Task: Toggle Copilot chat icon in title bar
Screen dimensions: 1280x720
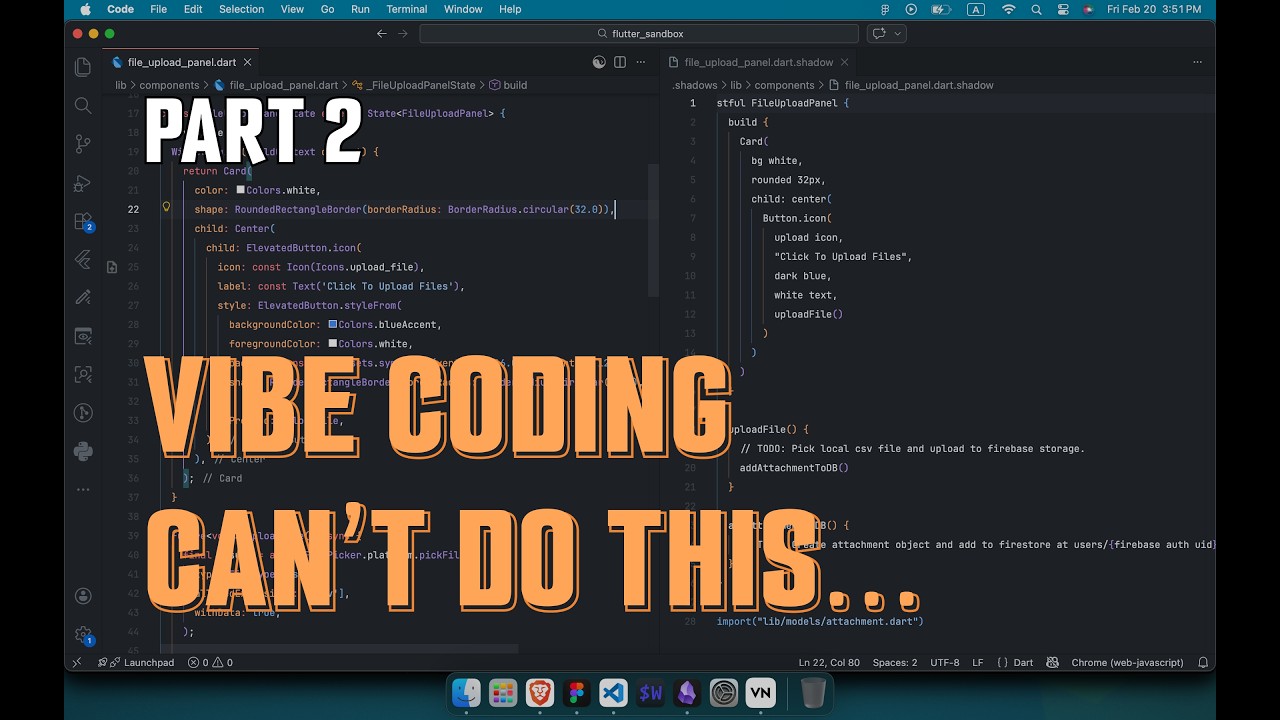Action: [879, 33]
